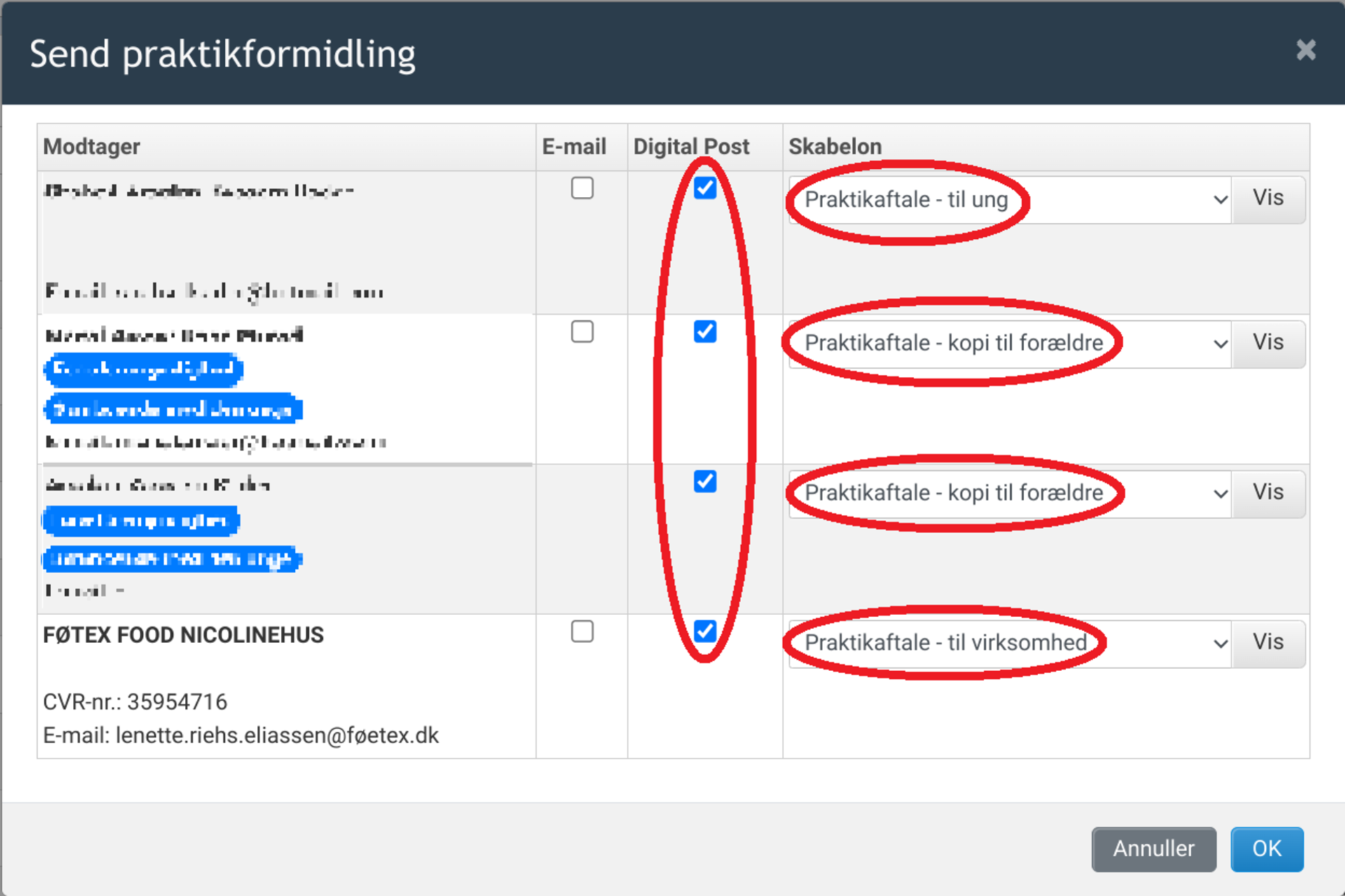The width and height of the screenshot is (1345, 896).
Task: Click first blue tag on second recipient
Action: coord(144,369)
